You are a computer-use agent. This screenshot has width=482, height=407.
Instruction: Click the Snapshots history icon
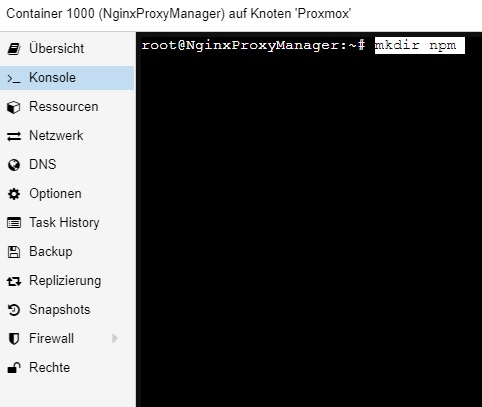point(14,310)
